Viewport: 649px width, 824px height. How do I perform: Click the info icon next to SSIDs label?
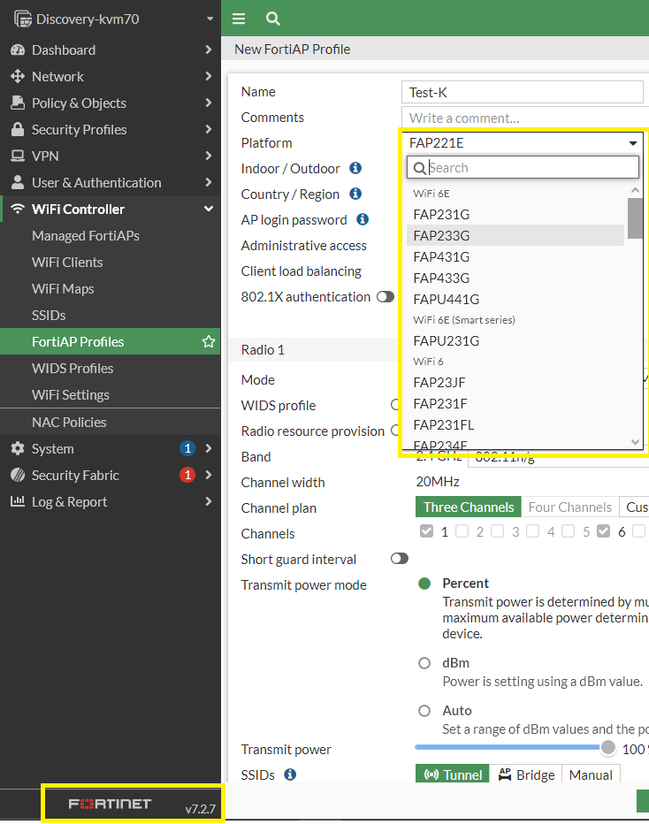290,775
